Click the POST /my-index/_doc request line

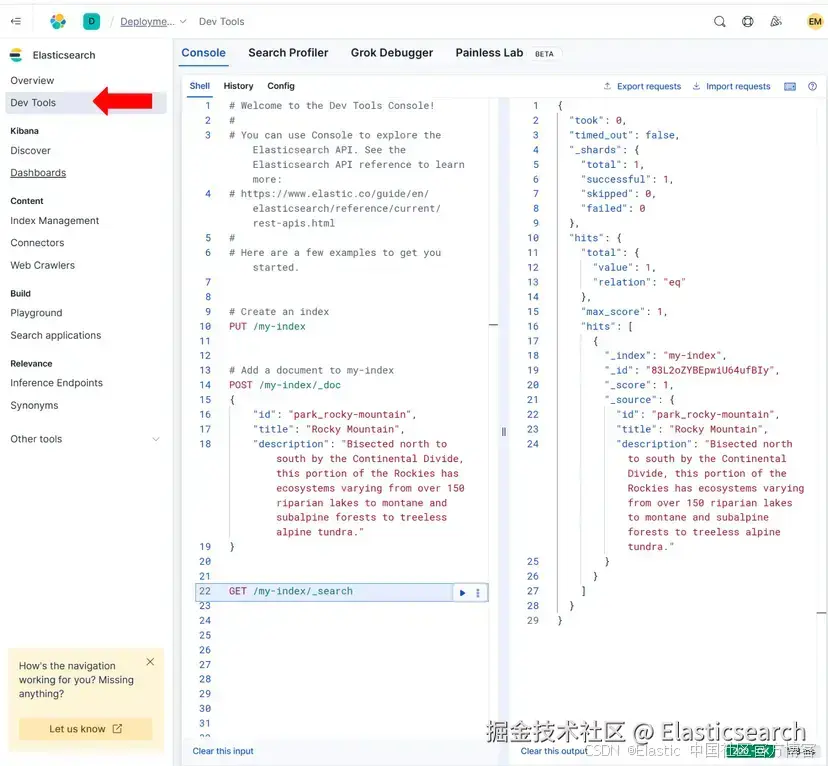[285, 385]
